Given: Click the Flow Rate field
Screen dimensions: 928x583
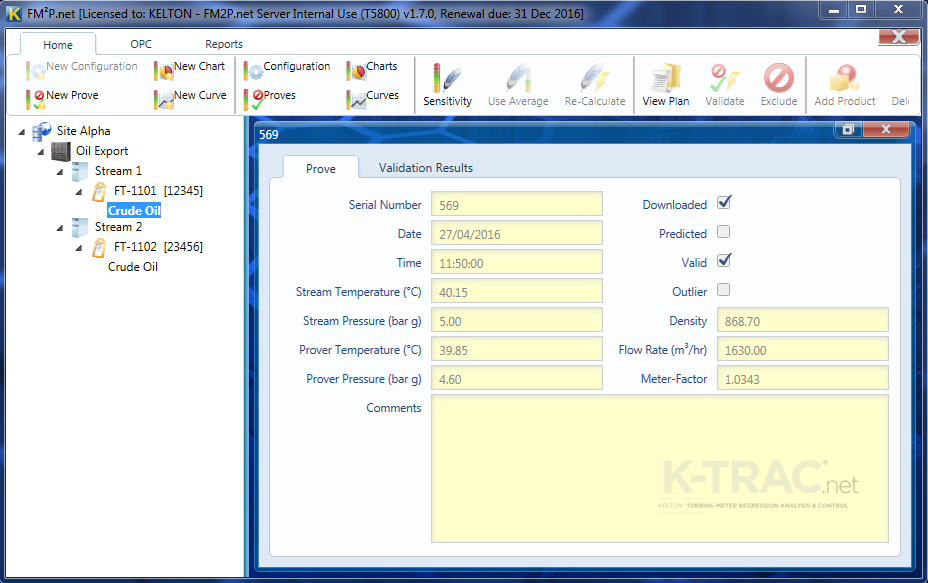Looking at the screenshot, I should [x=803, y=350].
